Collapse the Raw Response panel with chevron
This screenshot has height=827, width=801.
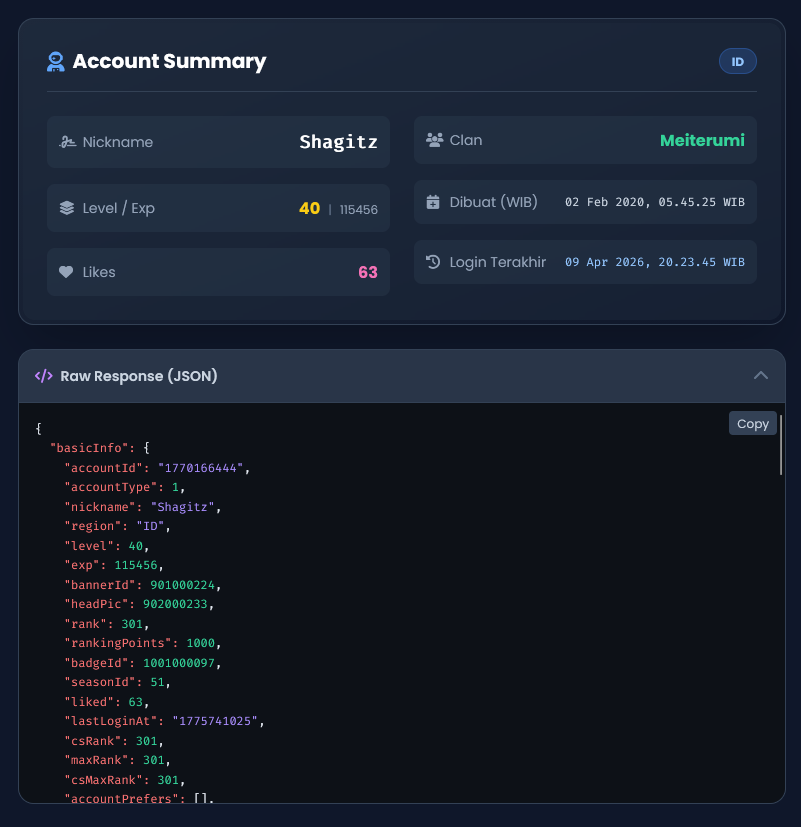point(760,376)
